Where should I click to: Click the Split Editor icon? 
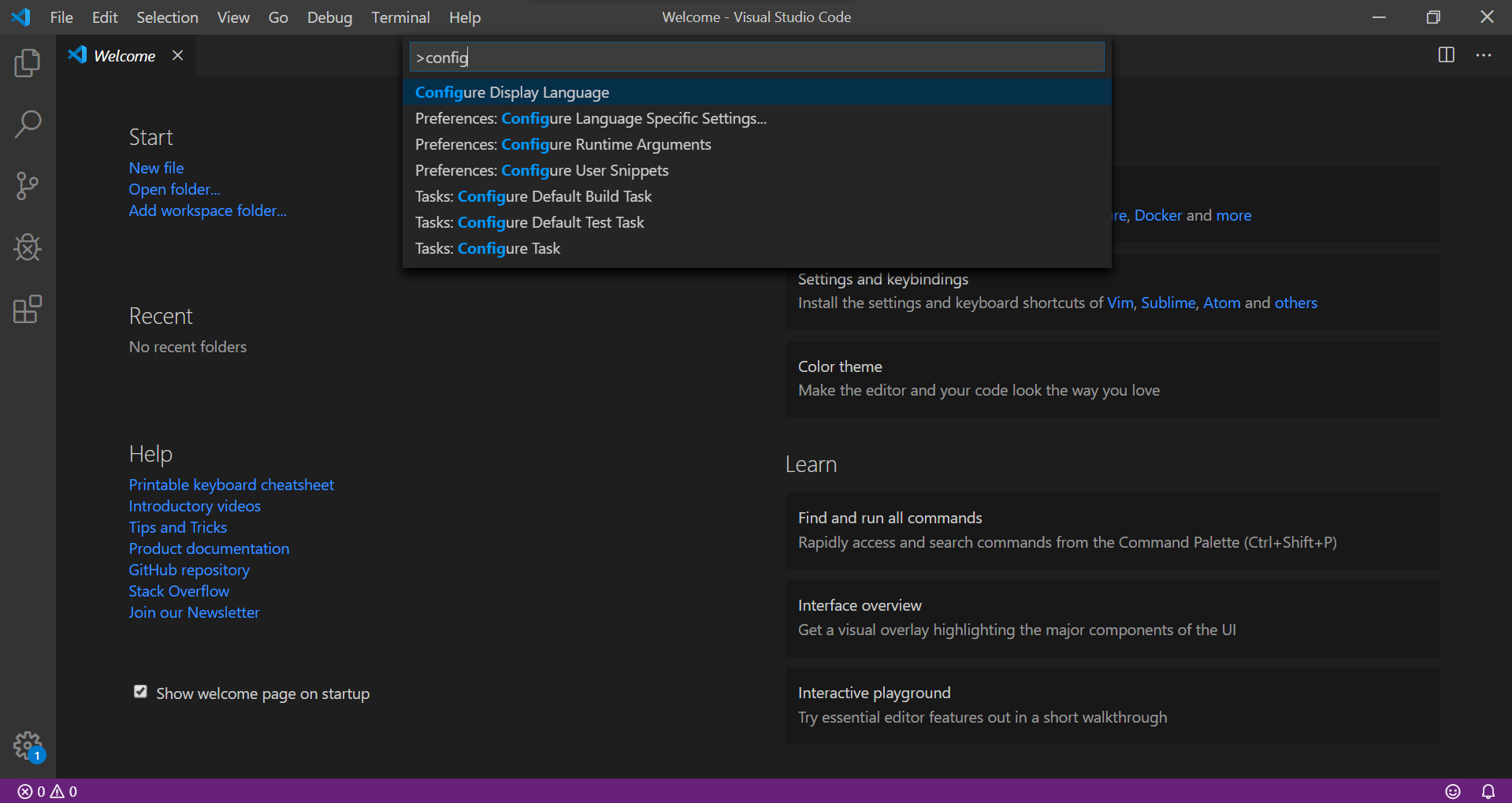[1447, 55]
